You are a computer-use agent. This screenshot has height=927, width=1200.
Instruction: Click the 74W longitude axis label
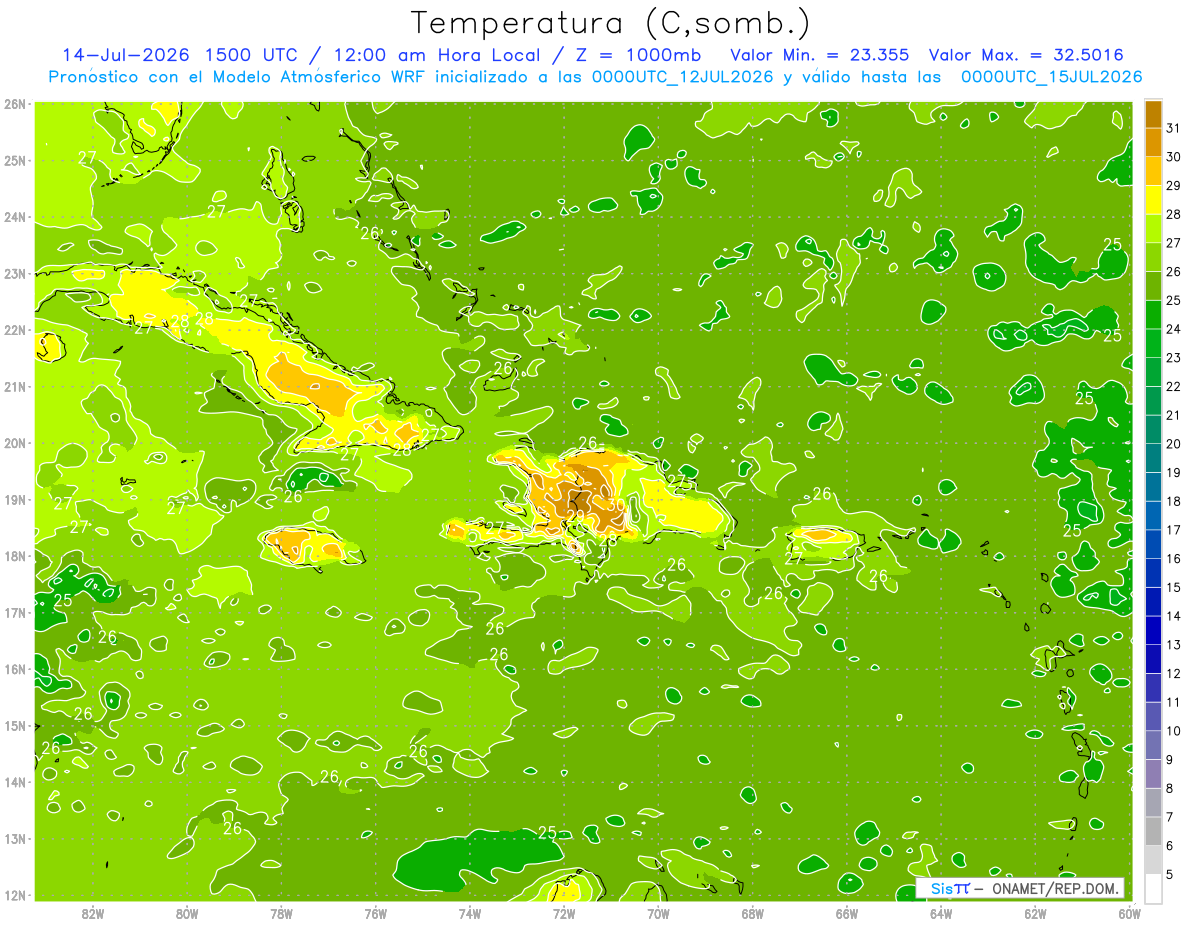(469, 913)
